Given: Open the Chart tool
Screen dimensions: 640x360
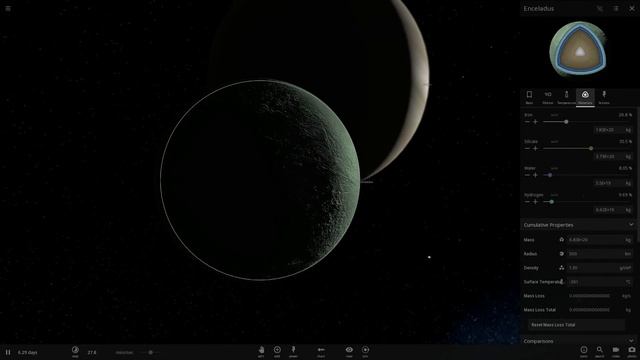Looking at the screenshot, I should click(x=321, y=351).
